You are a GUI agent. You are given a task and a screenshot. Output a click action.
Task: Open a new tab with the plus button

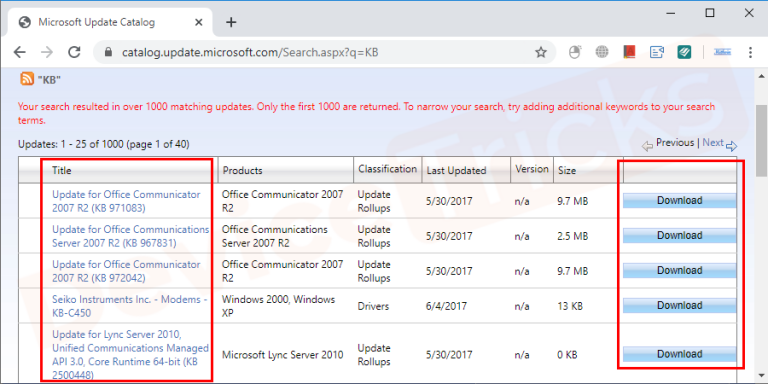(x=231, y=22)
